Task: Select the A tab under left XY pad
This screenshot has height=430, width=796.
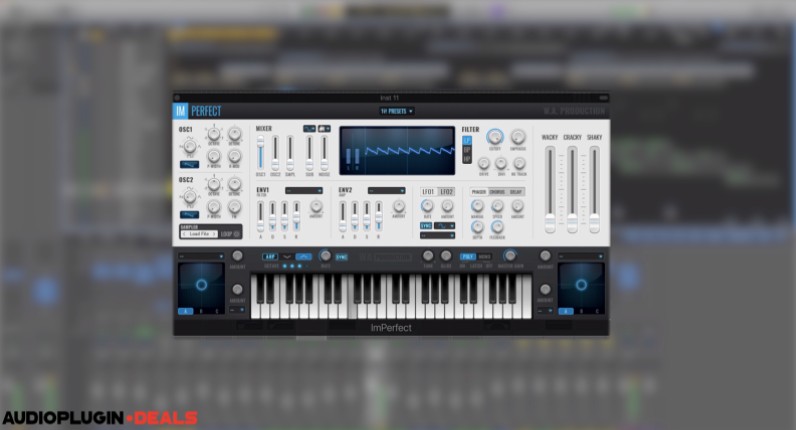Action: [185, 311]
